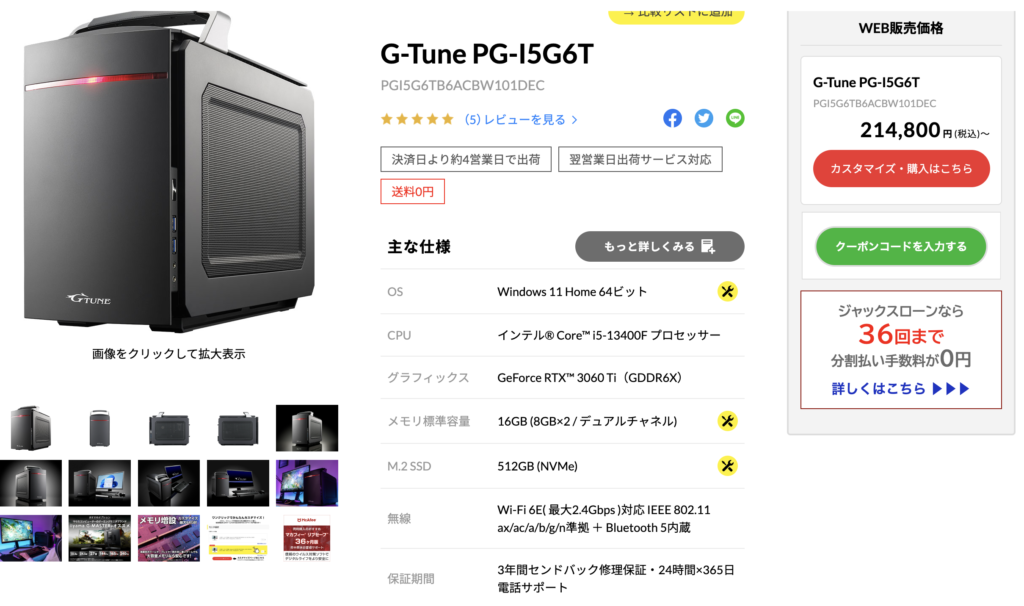This screenshot has width=1024, height=606.
Task: Click the five-star rating icons
Action: tap(417, 120)
